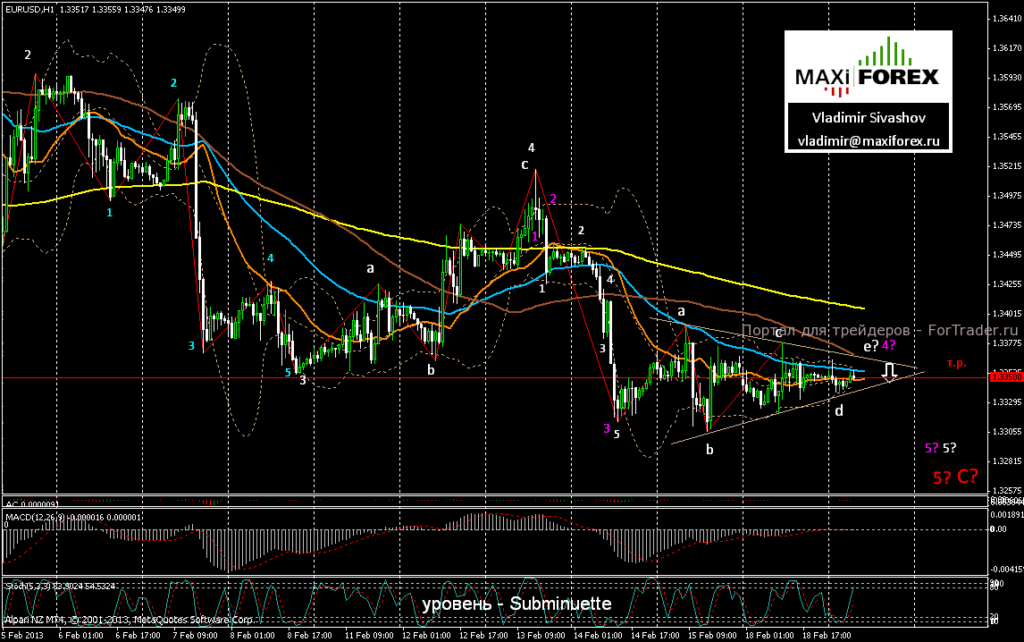Image resolution: width=1024 pixels, height=642 pixels.
Task: Select wave label 'c' at the 13 Feb peak
Action: (524, 165)
